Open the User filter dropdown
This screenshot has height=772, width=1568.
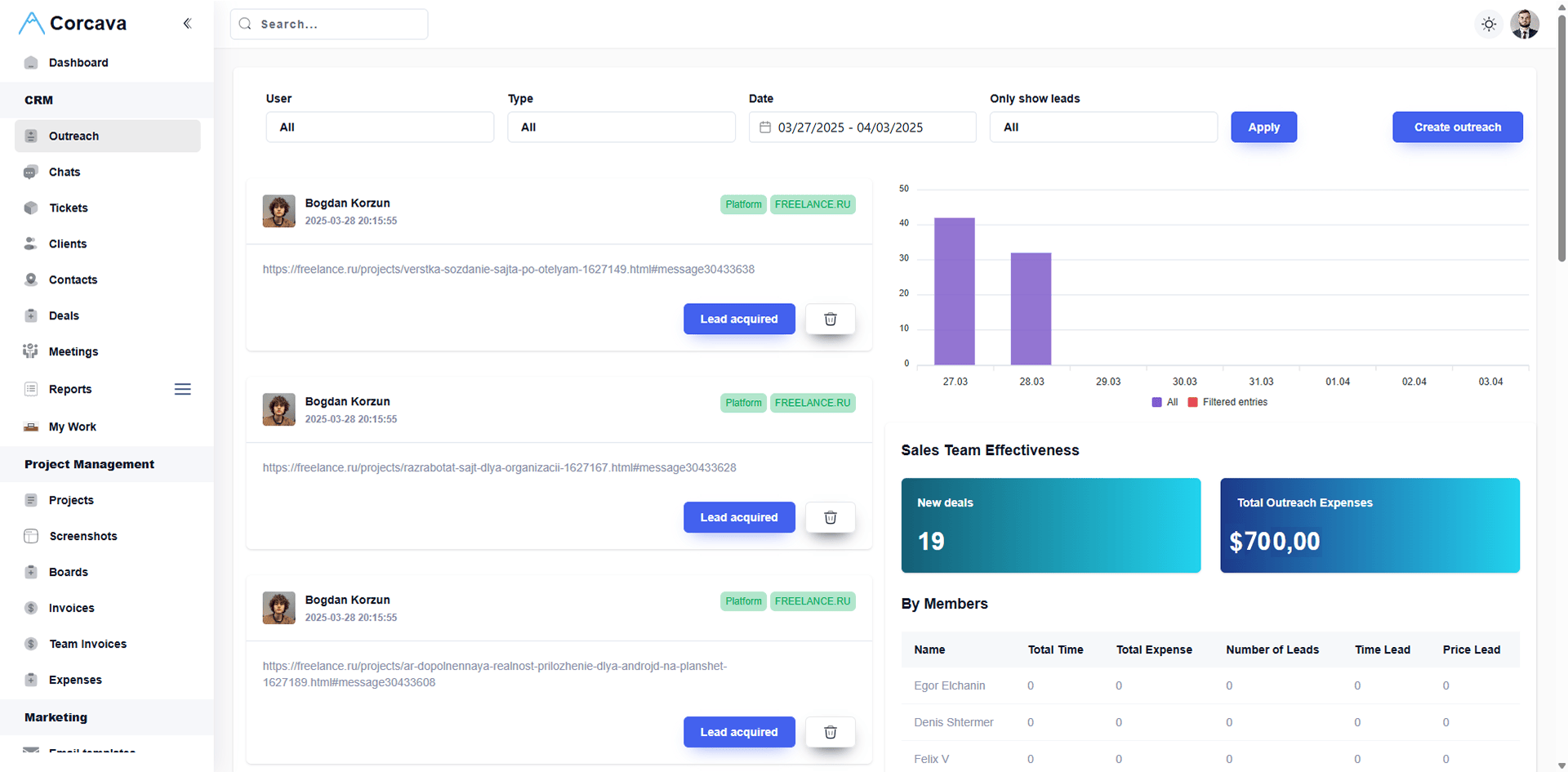(x=379, y=127)
